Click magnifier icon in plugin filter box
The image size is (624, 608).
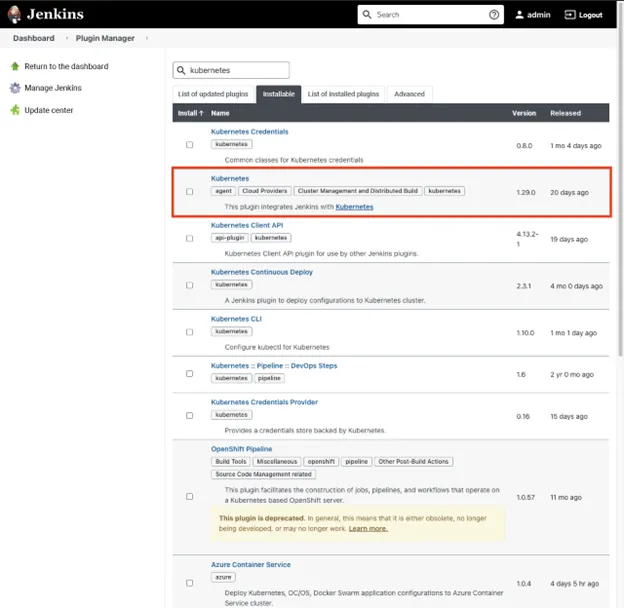181,70
